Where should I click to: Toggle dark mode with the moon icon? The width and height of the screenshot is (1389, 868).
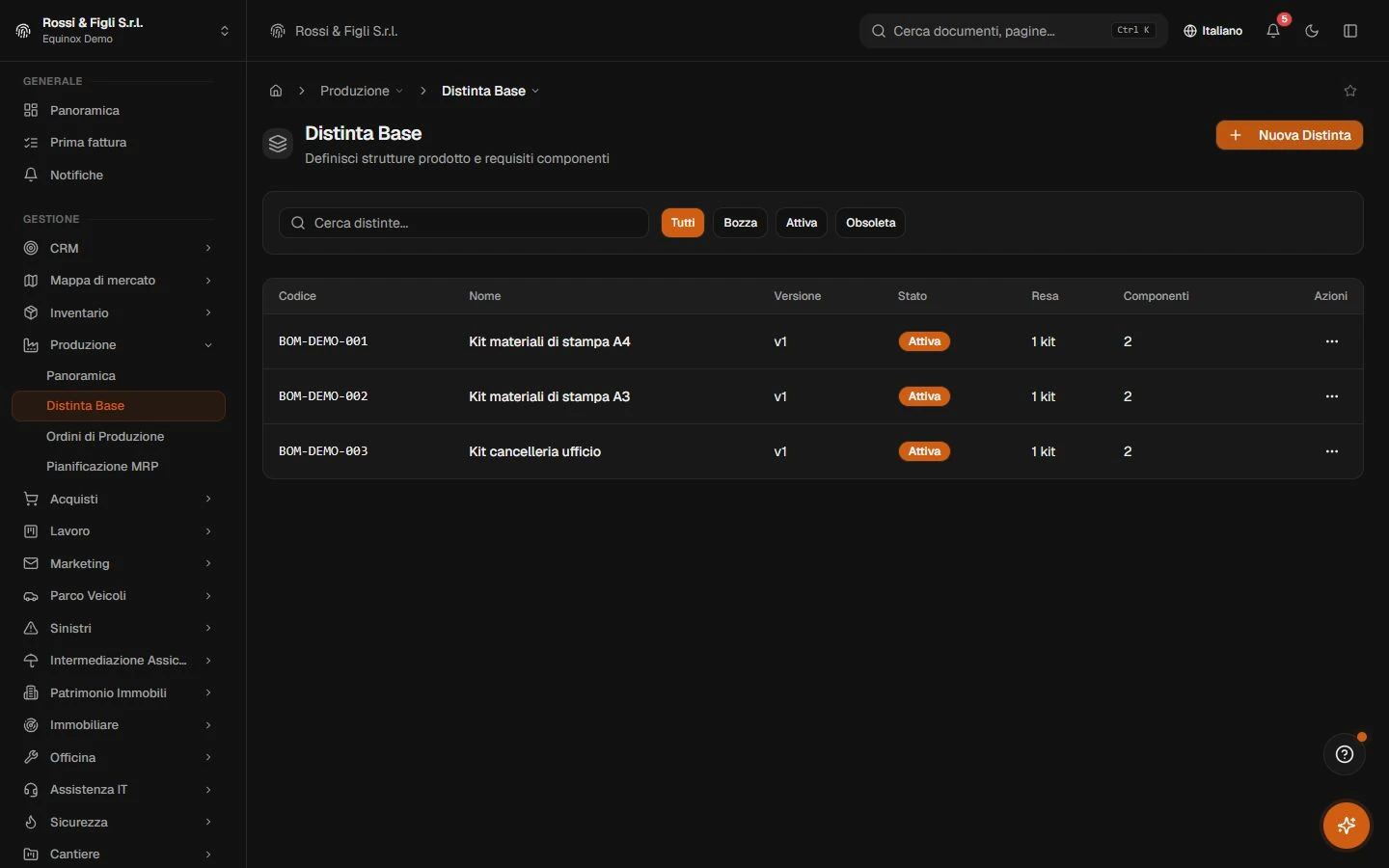tap(1312, 31)
